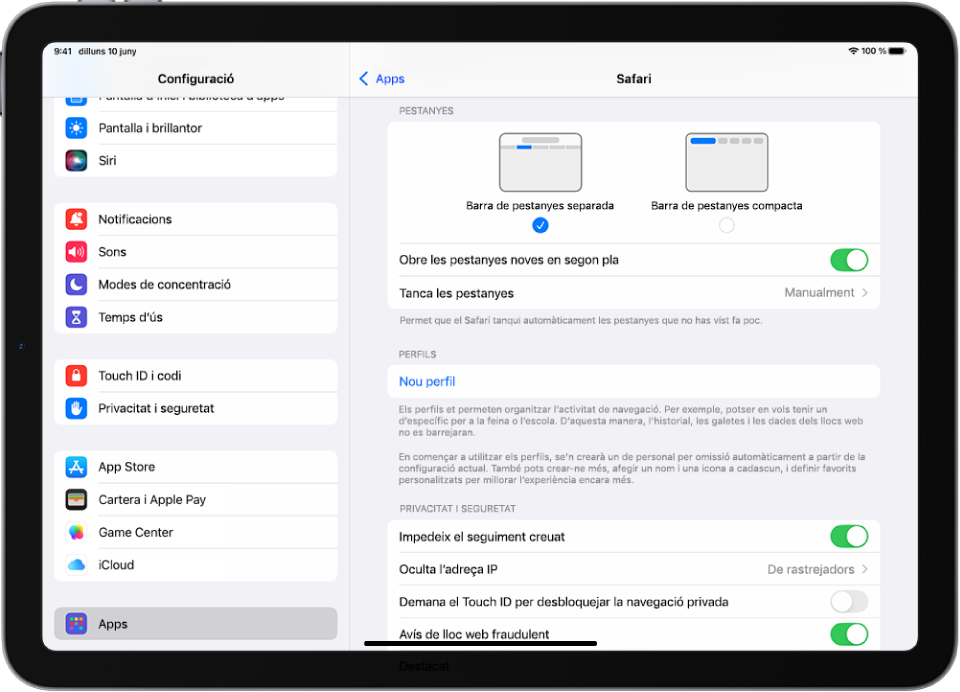Toggle Obre les pestanyes noves en segon pla

pos(849,260)
